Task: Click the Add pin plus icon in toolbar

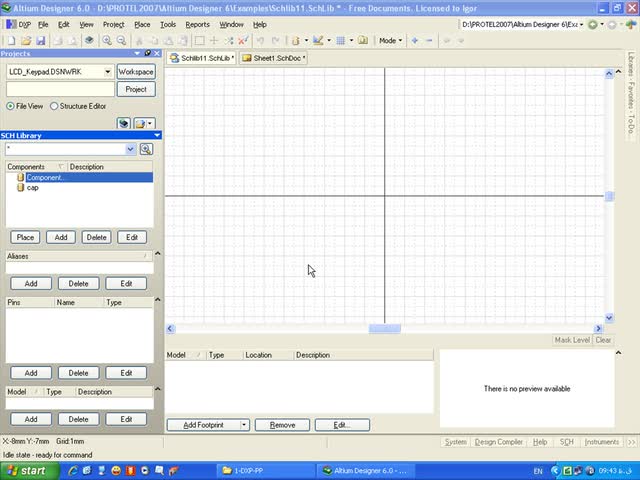Action: pyautogui.click(x=415, y=41)
